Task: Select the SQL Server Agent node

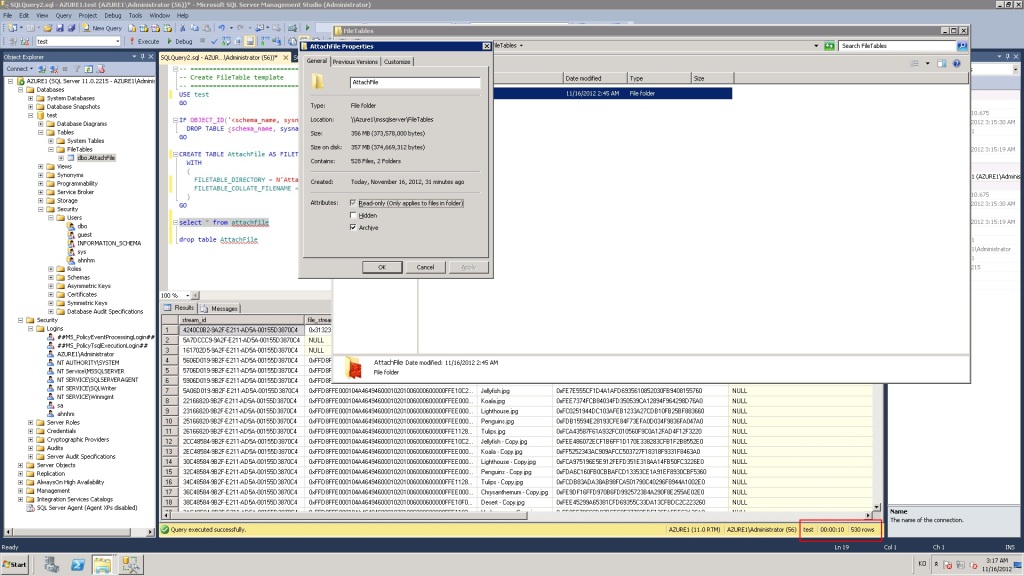Action: (87, 507)
